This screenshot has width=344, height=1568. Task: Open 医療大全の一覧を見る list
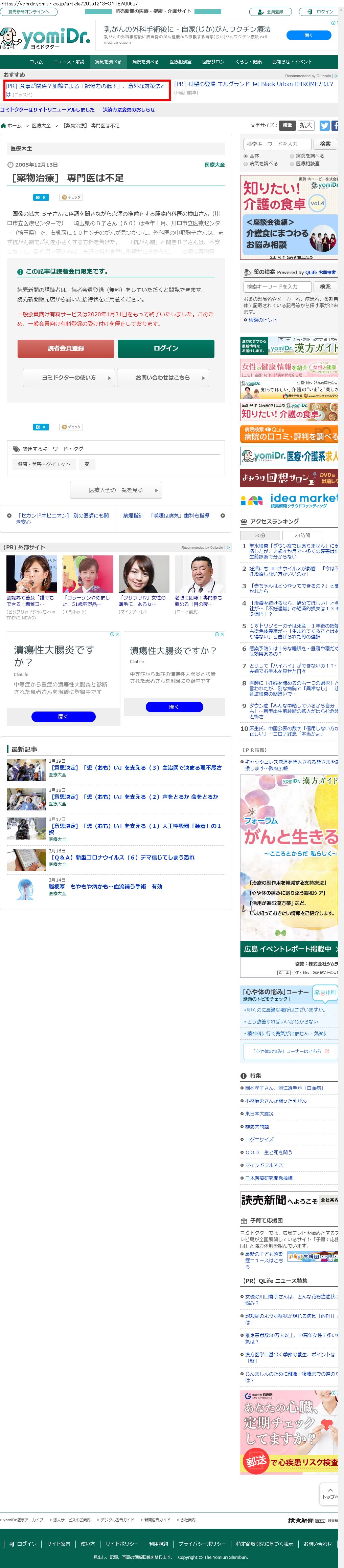click(116, 490)
